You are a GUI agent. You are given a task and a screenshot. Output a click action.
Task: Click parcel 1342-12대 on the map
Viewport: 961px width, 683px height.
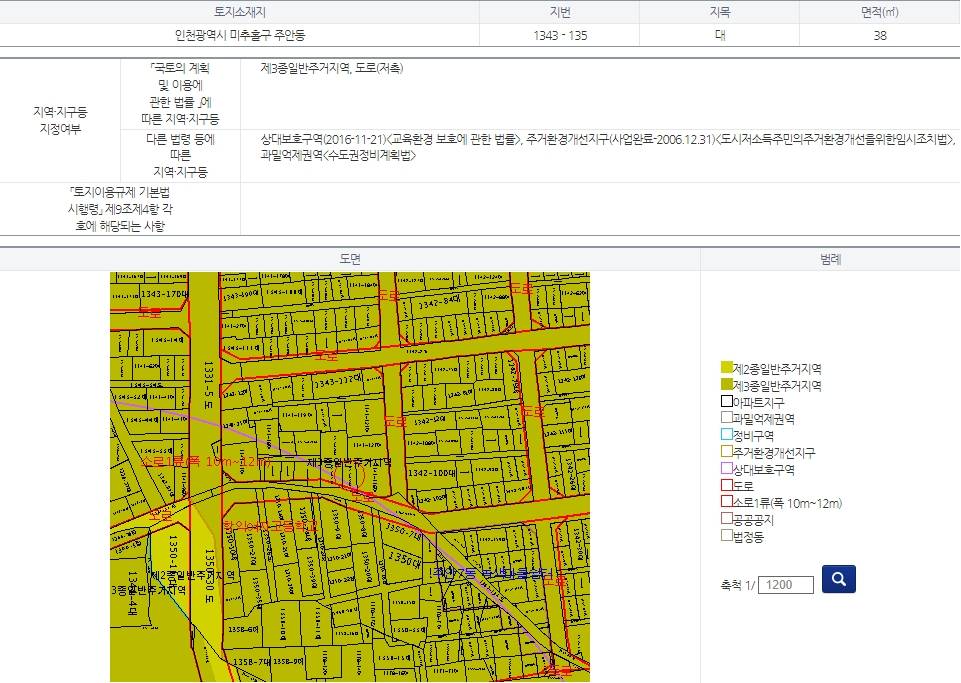click(430, 421)
